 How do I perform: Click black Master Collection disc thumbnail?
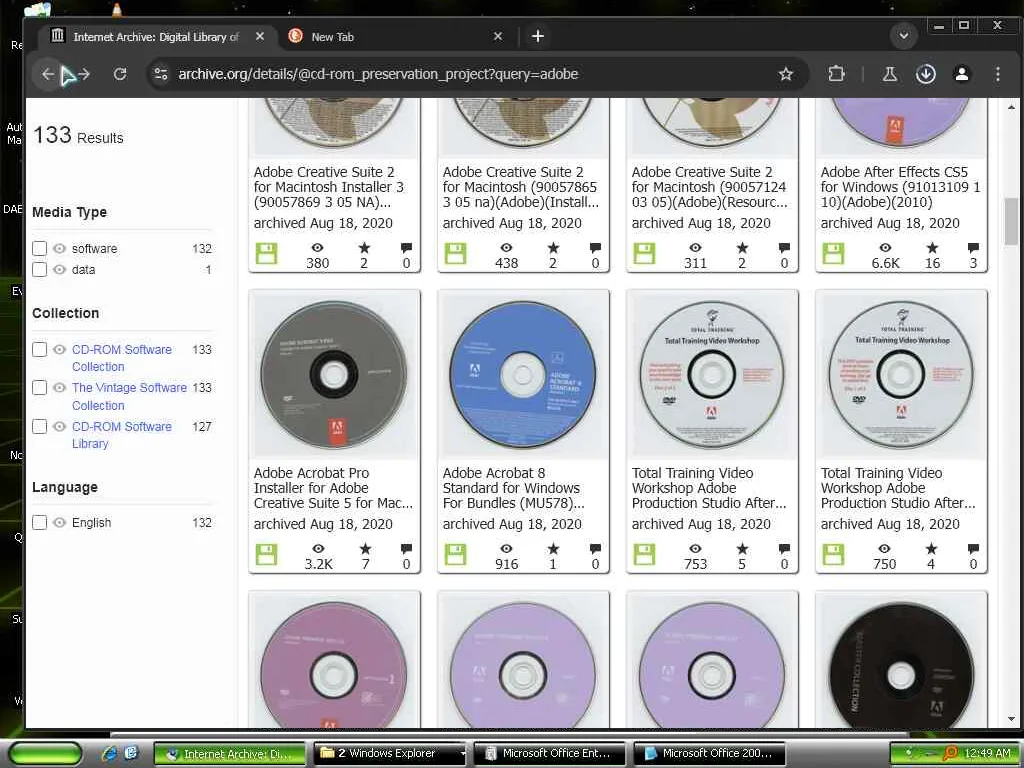pyautogui.click(x=901, y=663)
